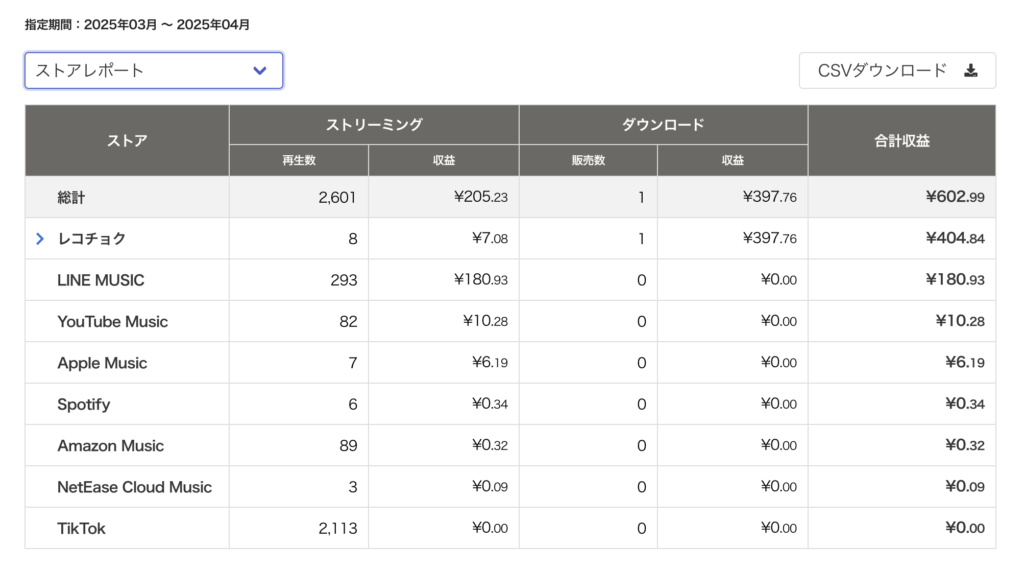Click the NetEase Cloud Music row
The height and width of the screenshot is (570, 1024).
(510, 487)
